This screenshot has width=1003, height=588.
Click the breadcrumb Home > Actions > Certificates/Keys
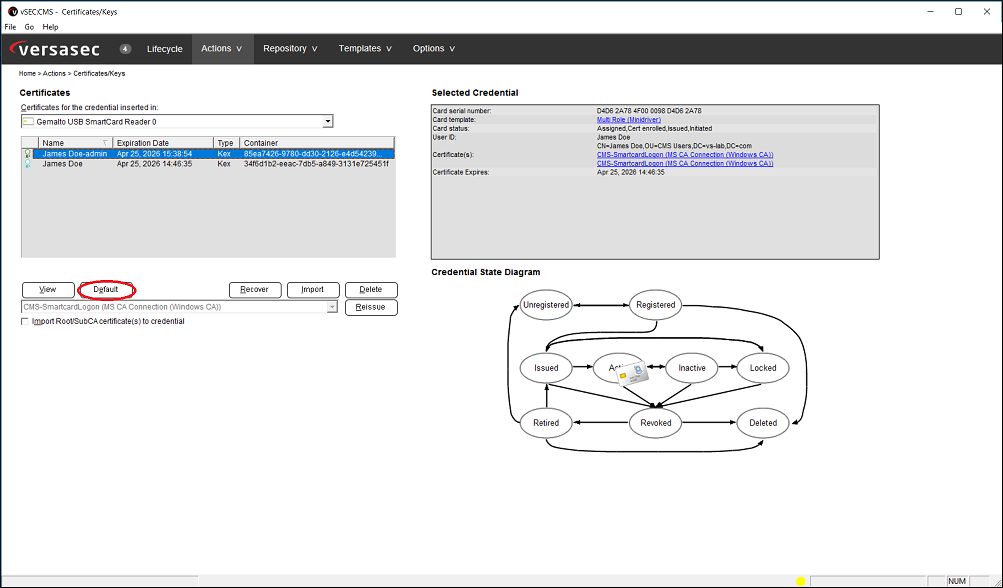pos(72,74)
